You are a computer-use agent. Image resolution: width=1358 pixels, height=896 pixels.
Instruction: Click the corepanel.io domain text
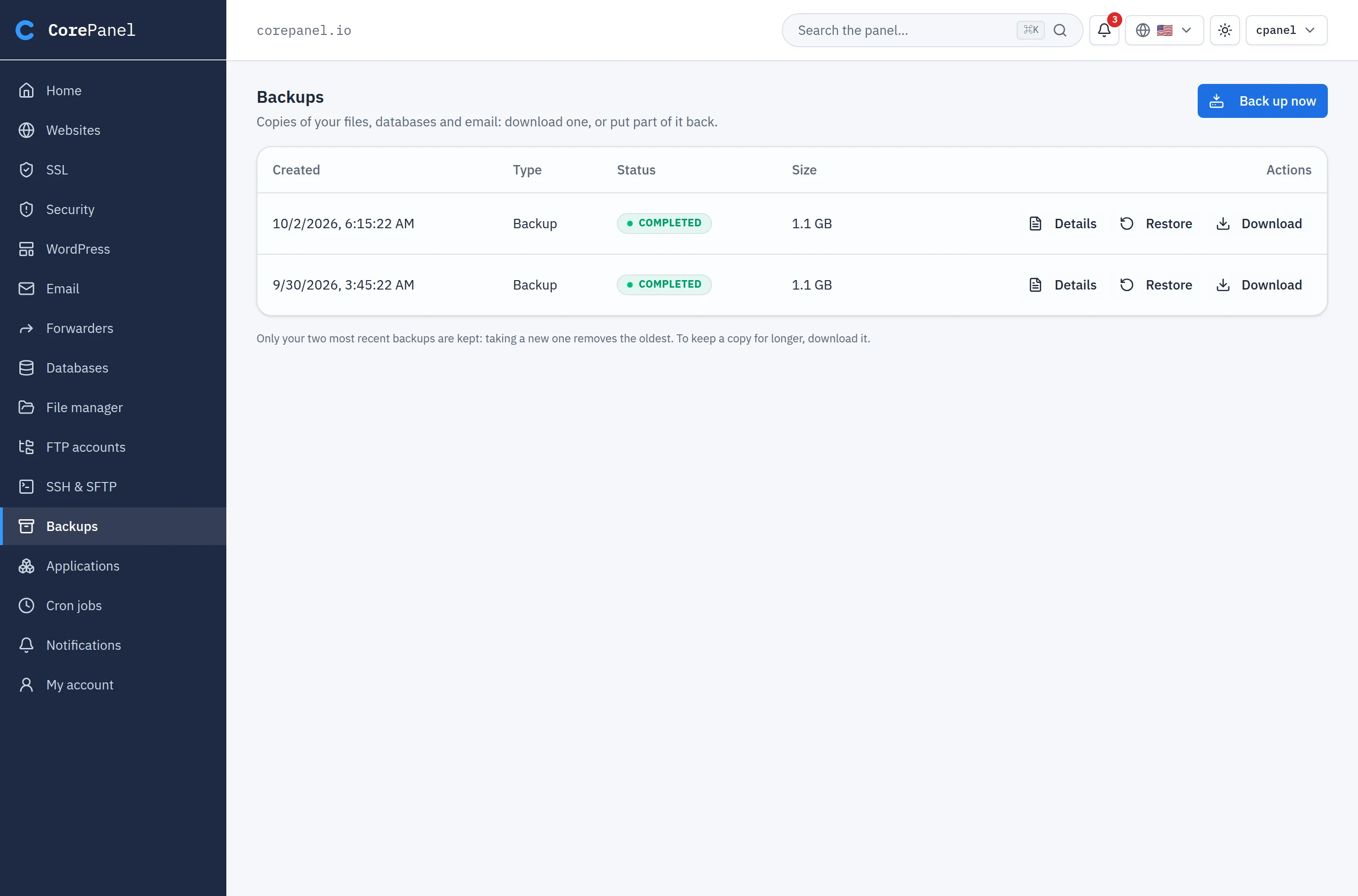coord(304,30)
